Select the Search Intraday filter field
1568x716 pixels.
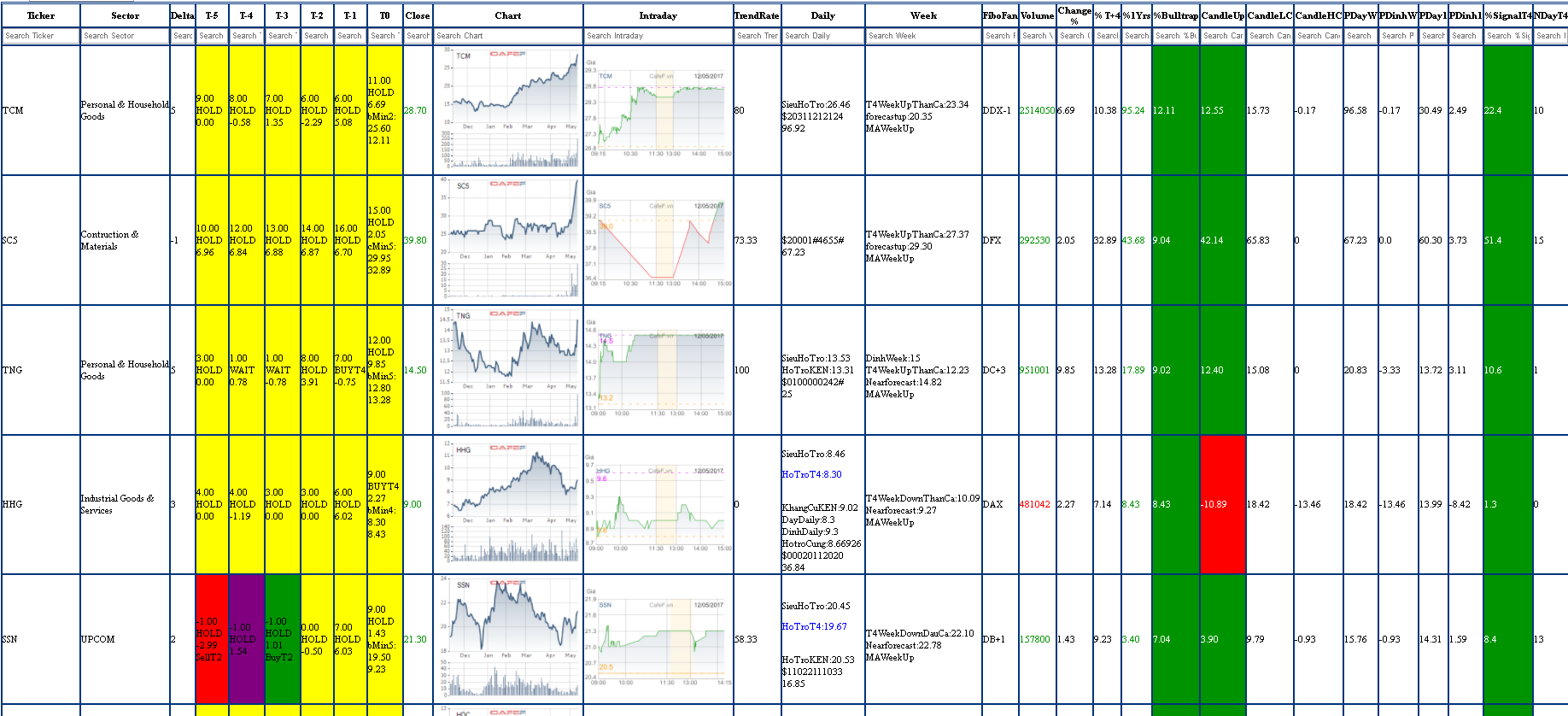[x=658, y=36]
